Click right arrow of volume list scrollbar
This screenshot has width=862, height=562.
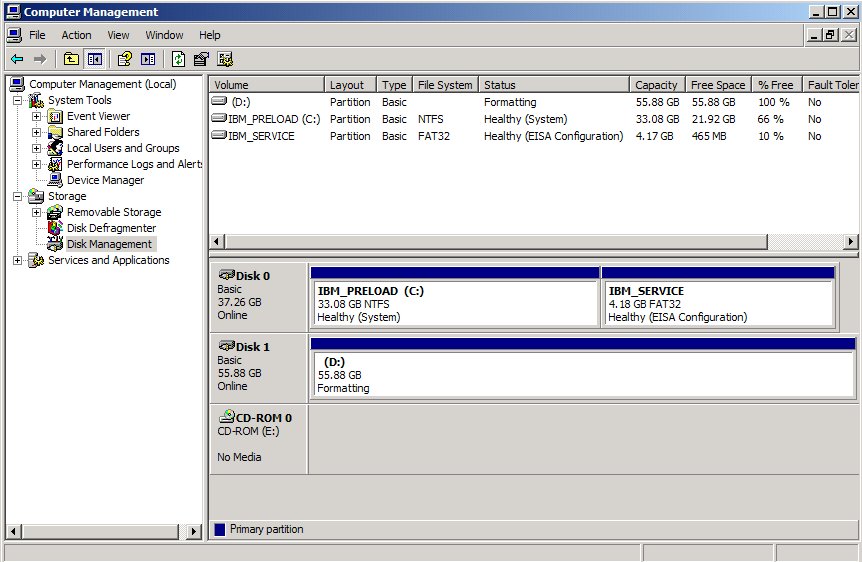pyautogui.click(x=851, y=242)
